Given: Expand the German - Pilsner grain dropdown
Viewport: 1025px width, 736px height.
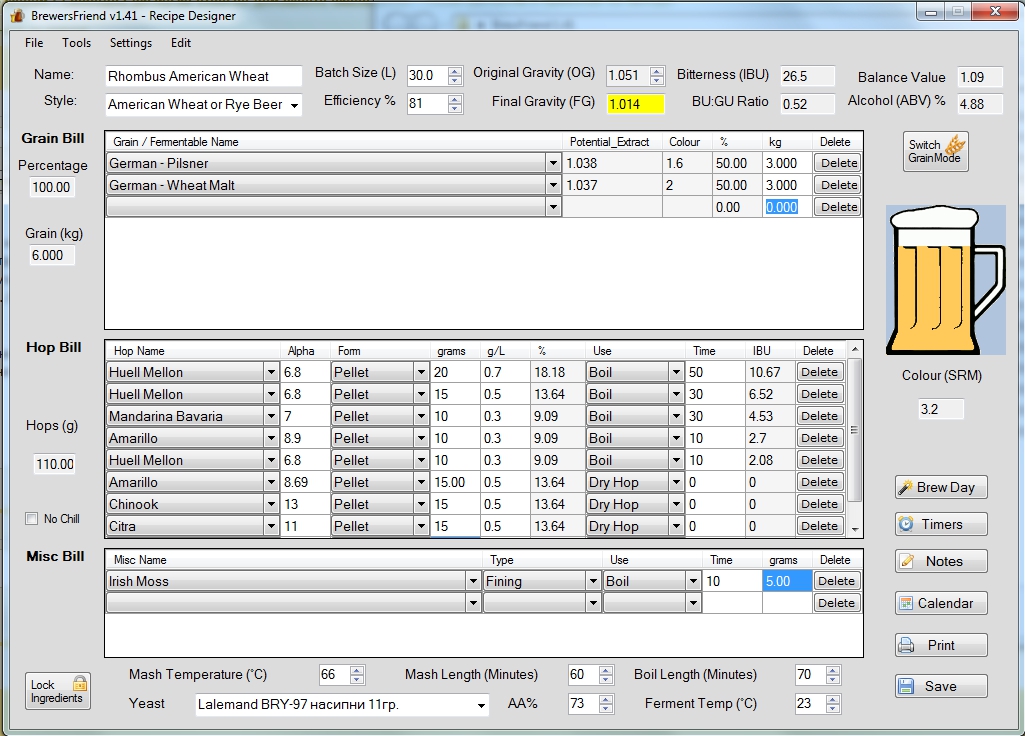Looking at the screenshot, I should 553,163.
